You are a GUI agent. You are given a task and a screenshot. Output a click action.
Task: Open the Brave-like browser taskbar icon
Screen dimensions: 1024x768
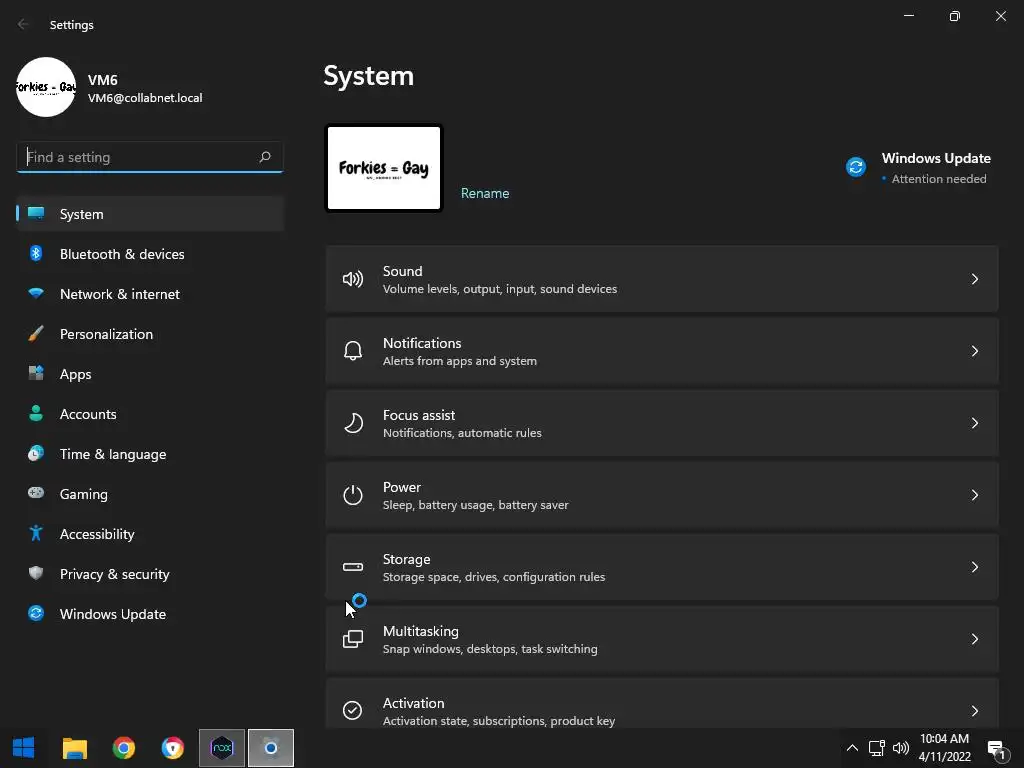click(x=172, y=748)
